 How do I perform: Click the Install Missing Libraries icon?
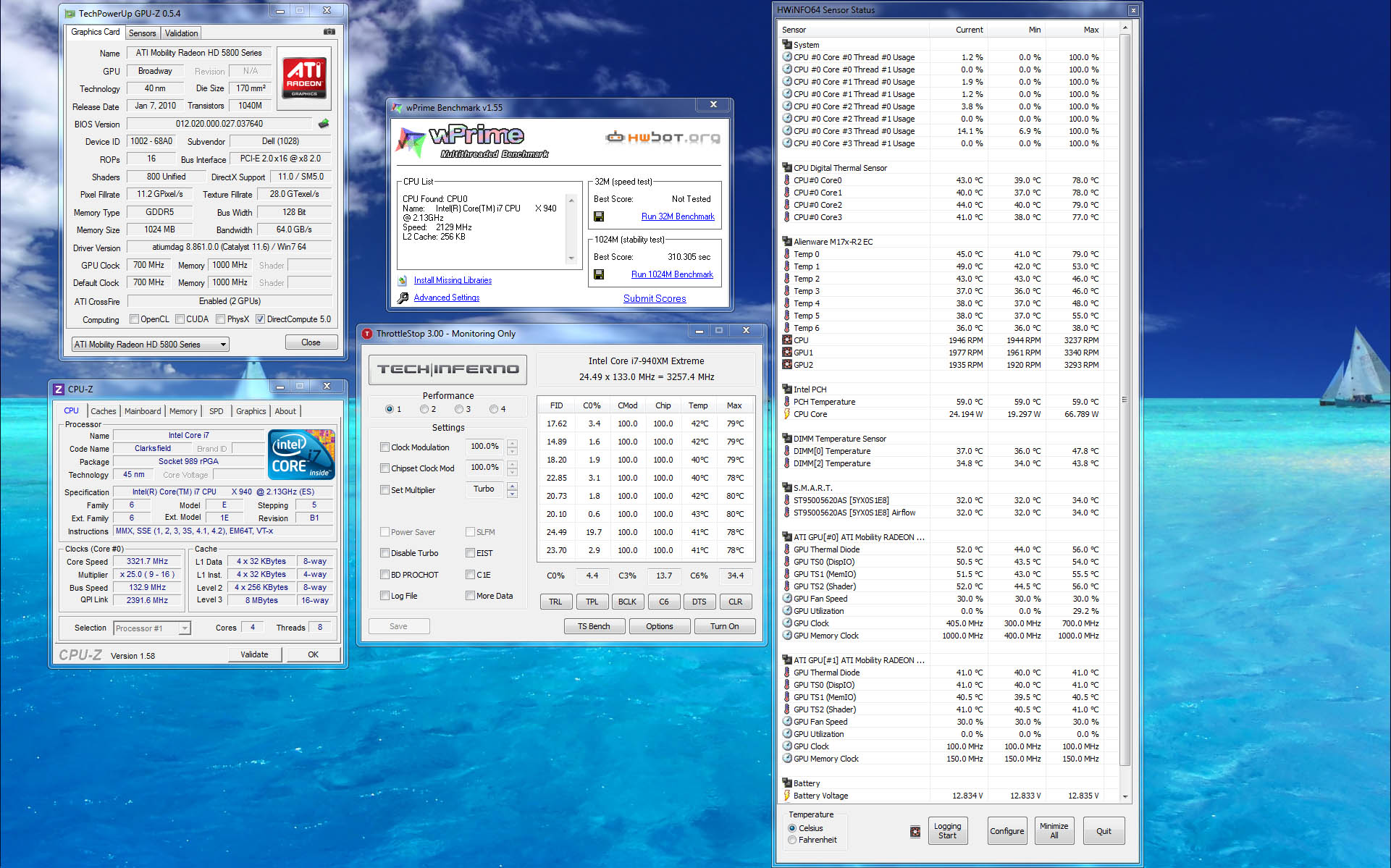[x=403, y=280]
